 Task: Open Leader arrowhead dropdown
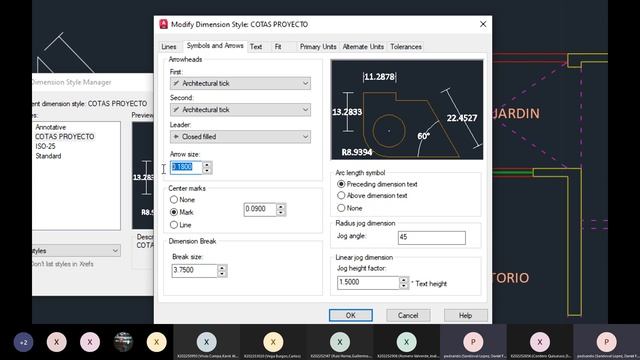coord(240,137)
